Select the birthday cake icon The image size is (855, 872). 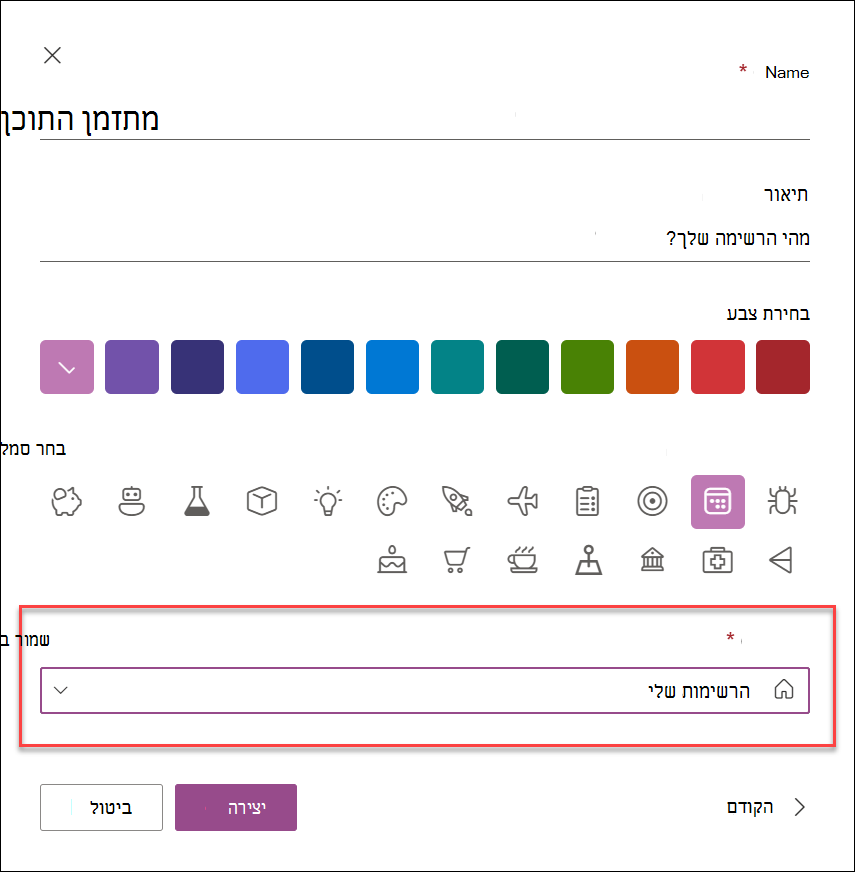[x=392, y=560]
